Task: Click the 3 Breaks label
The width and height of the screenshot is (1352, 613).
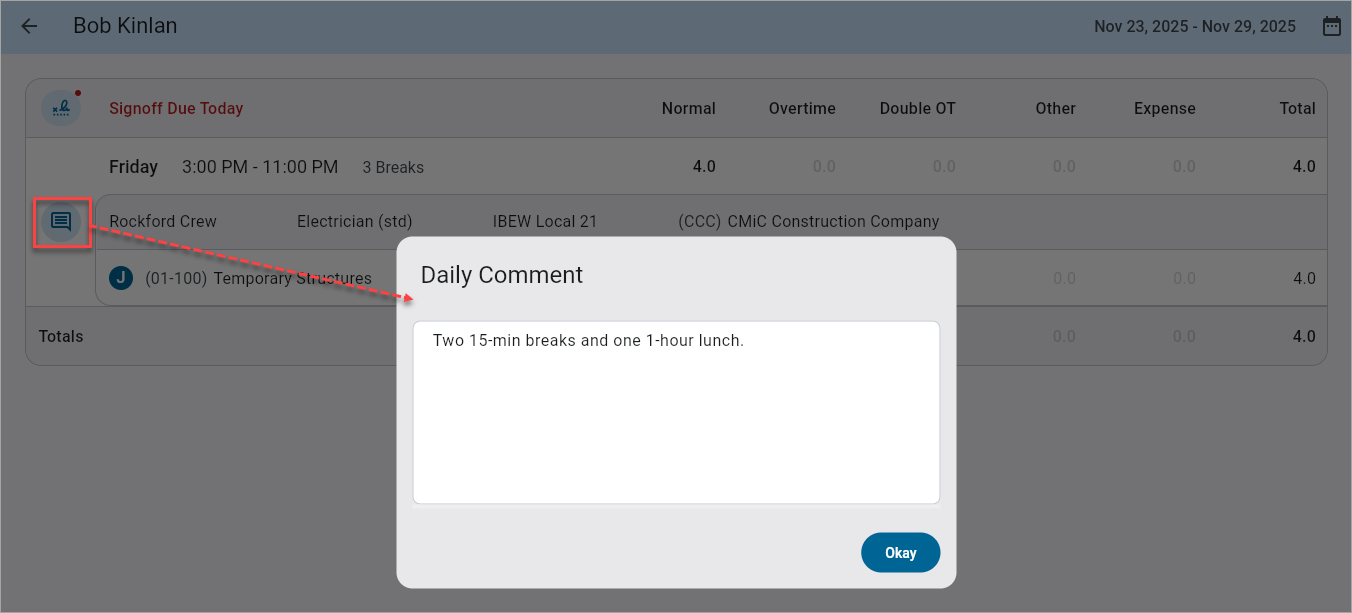Action: tap(393, 167)
